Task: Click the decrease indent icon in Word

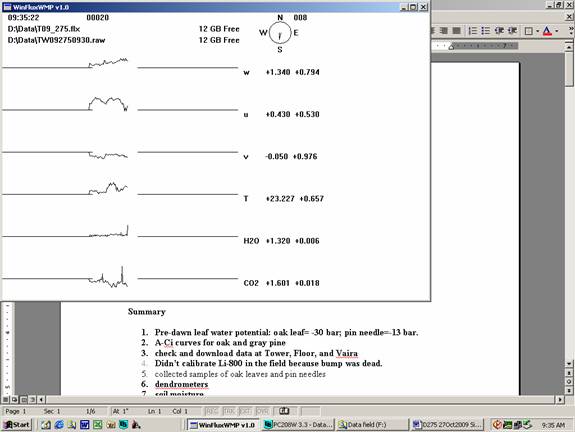Action: point(499,31)
